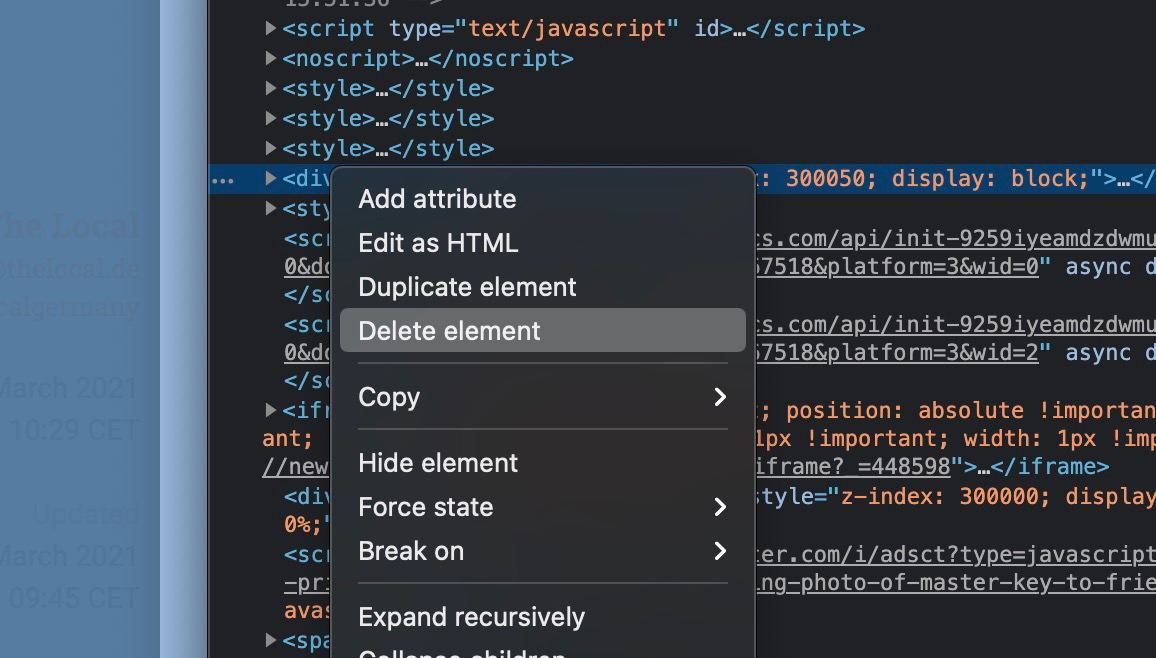Expand the second style node

click(x=271, y=118)
